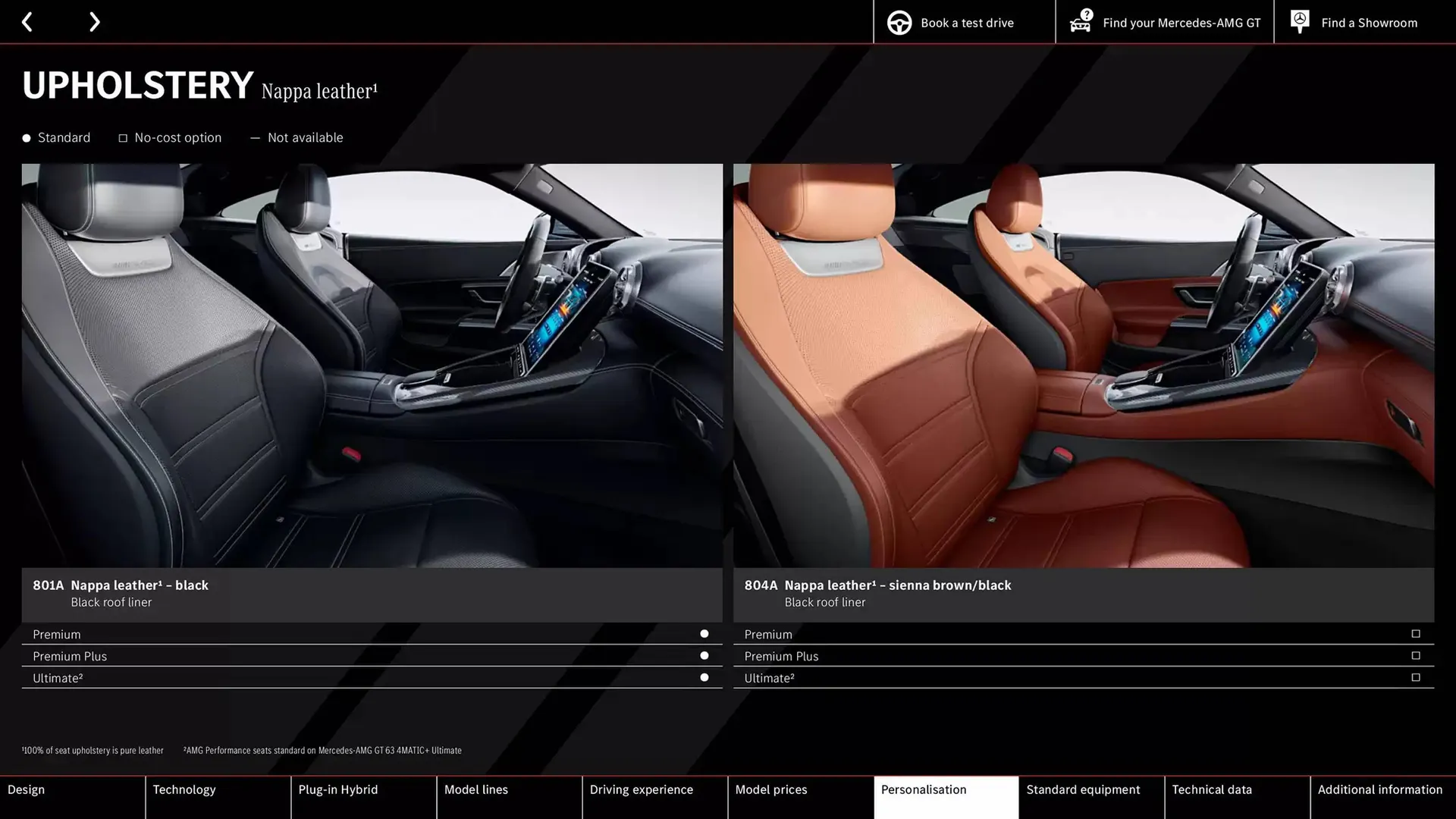Switch to the Design tab
Viewport: 1456px width, 819px height.
tap(72, 797)
